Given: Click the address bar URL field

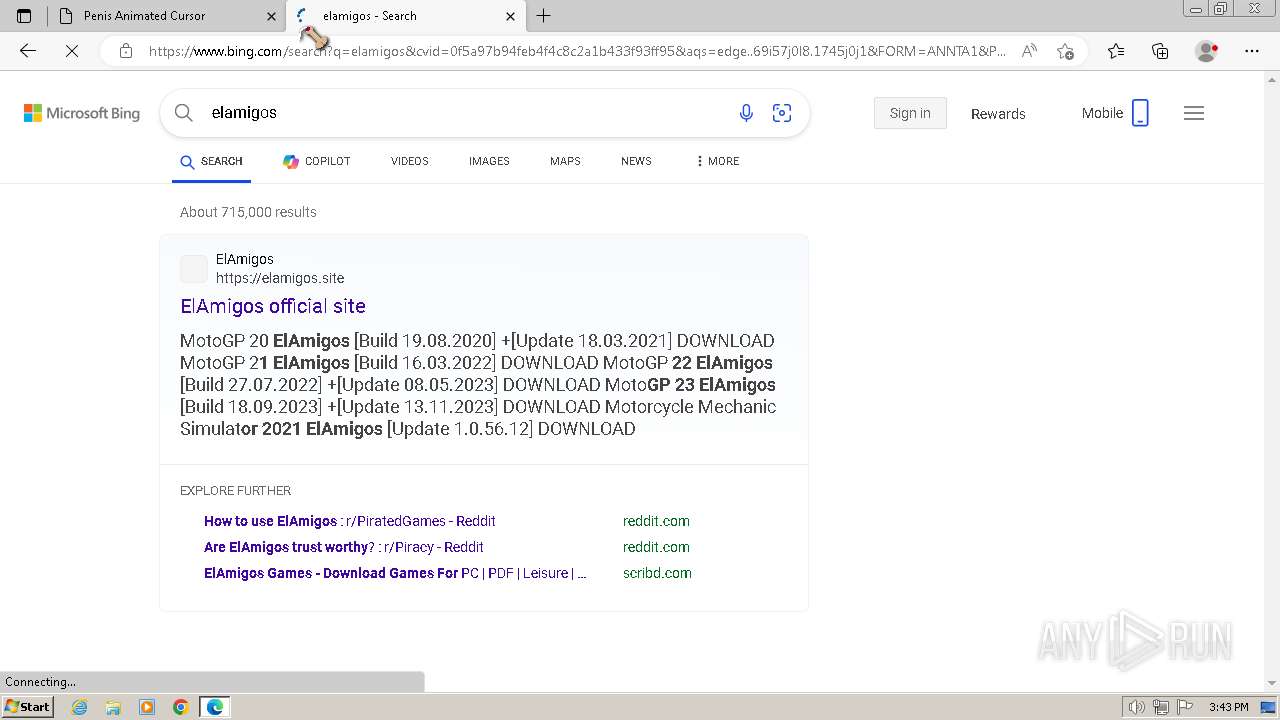Looking at the screenshot, I should [x=577, y=51].
